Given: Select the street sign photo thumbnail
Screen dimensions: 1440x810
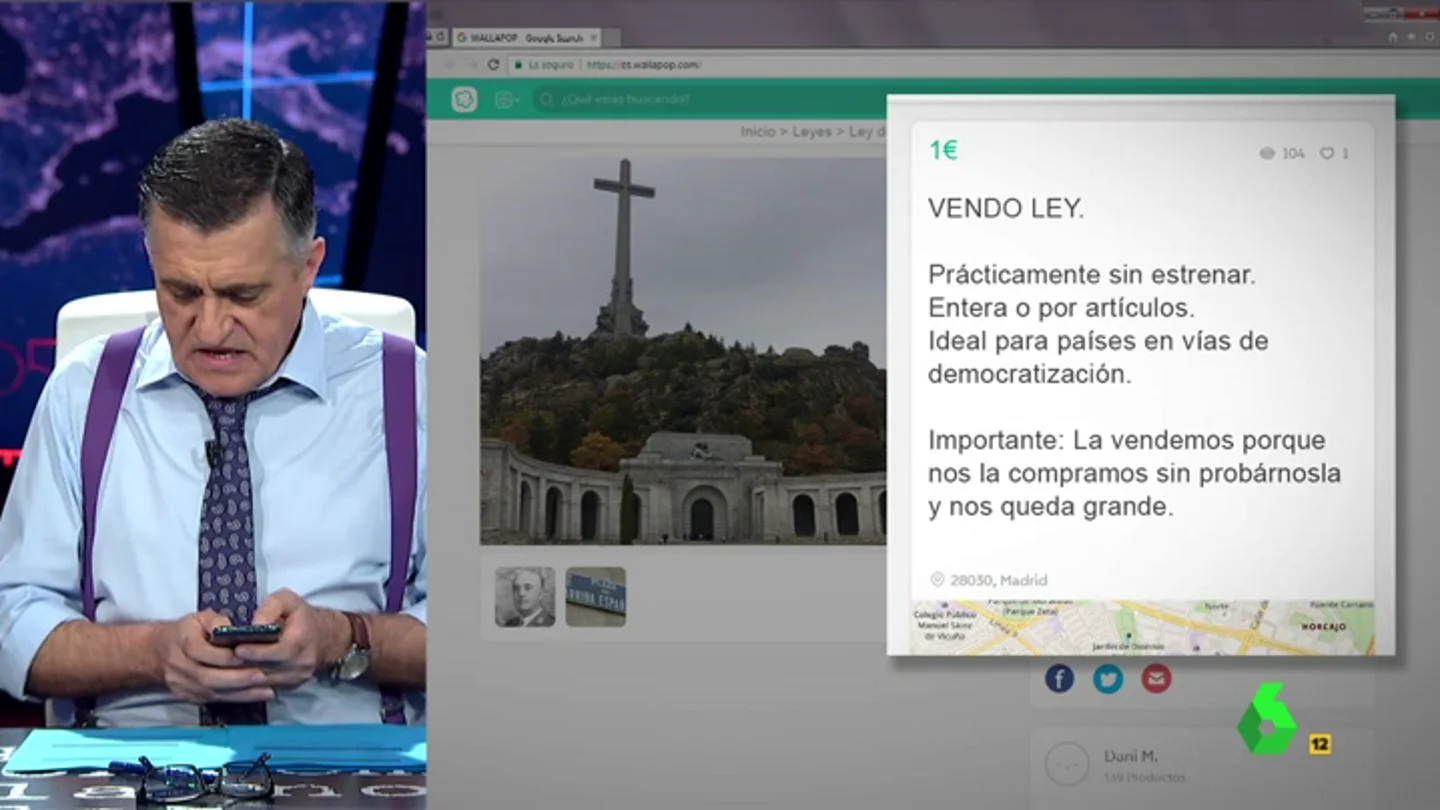Looking at the screenshot, I should click(x=596, y=597).
